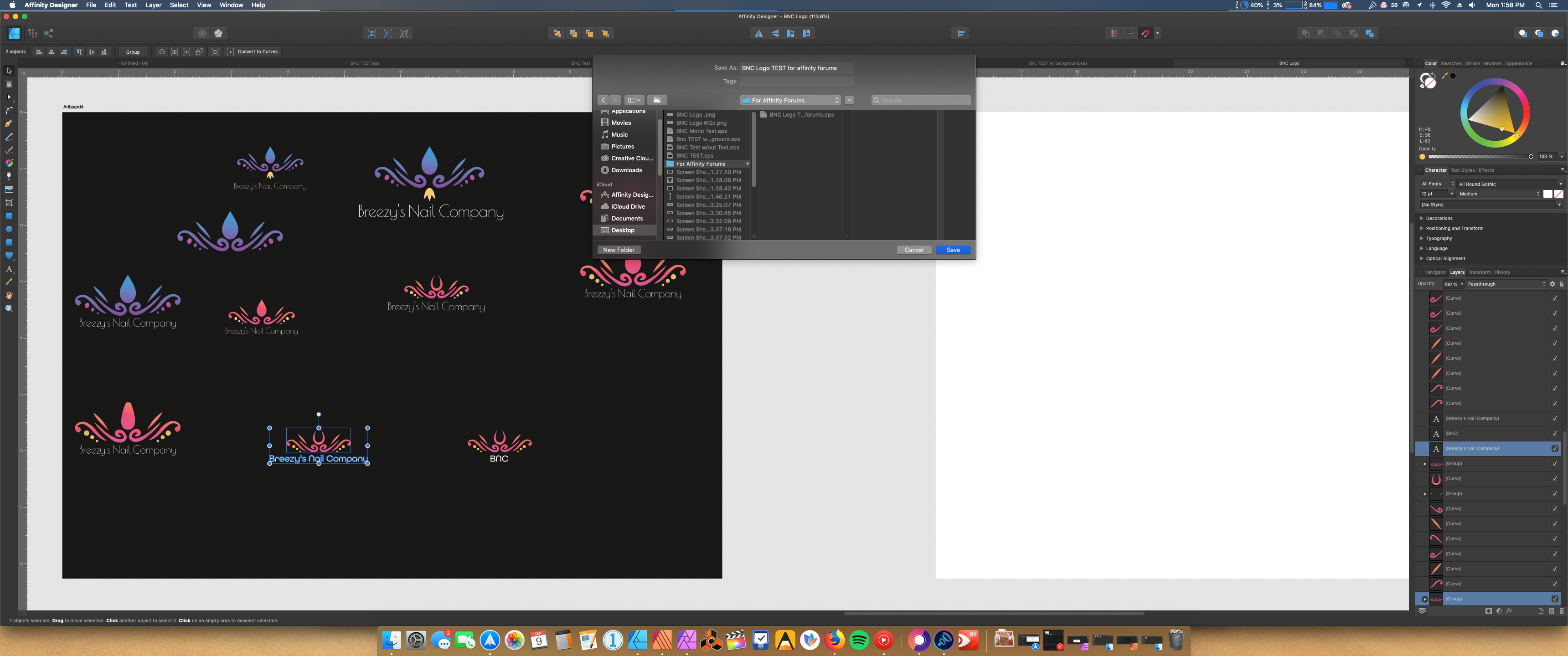Open the Passthrough blend mode dropdown
1568x656 pixels.
[1505, 284]
